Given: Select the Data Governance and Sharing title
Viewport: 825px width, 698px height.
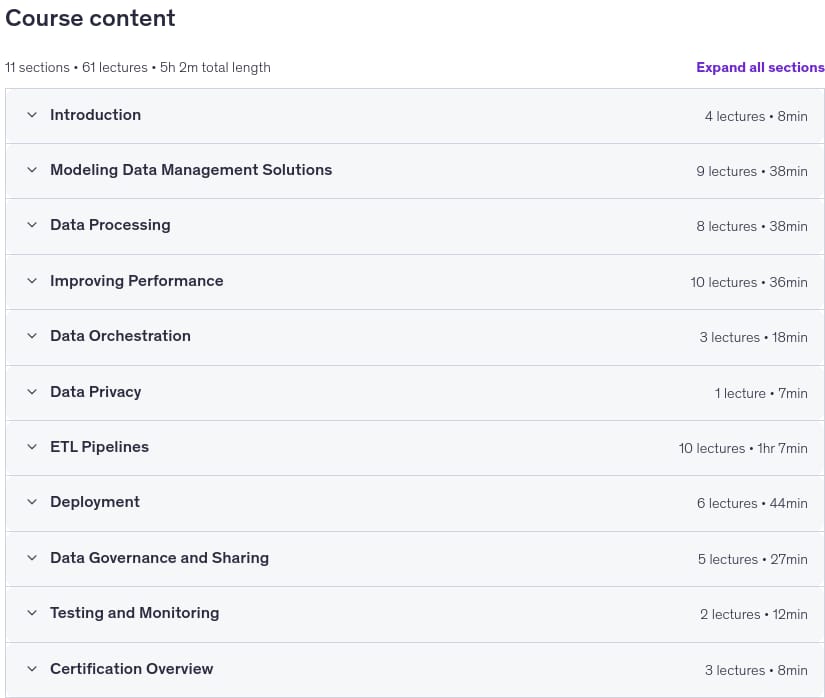Looking at the screenshot, I should (159, 558).
